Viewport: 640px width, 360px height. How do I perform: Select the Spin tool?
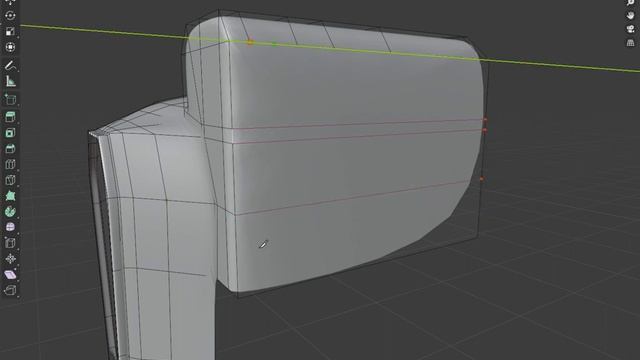pos(10,211)
